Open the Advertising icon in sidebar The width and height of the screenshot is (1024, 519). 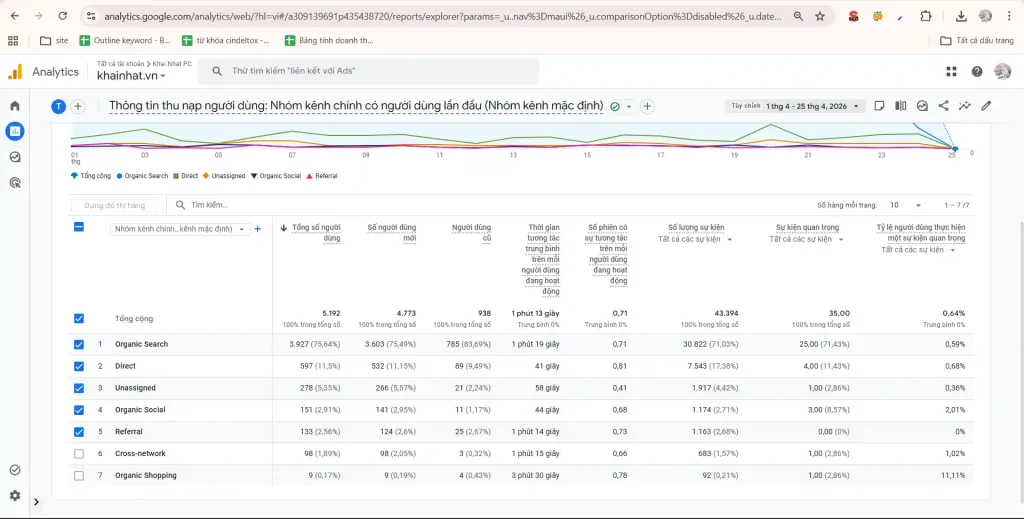click(15, 182)
